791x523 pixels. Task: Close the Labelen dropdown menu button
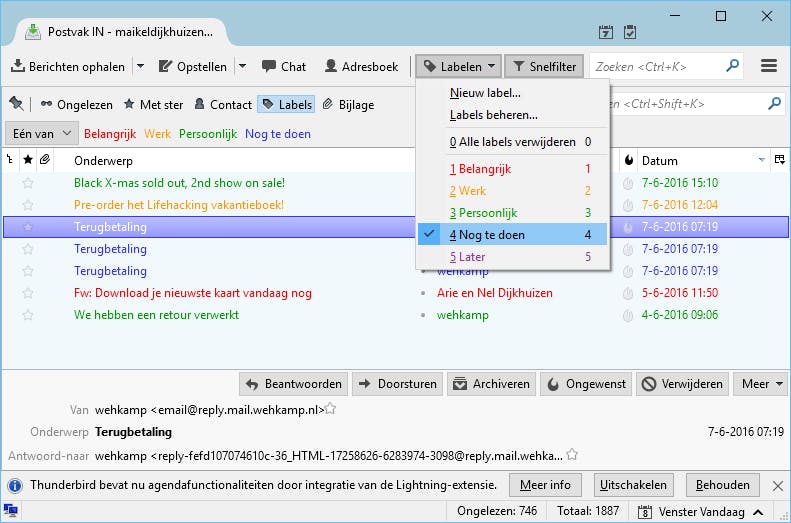pyautogui.click(x=459, y=67)
